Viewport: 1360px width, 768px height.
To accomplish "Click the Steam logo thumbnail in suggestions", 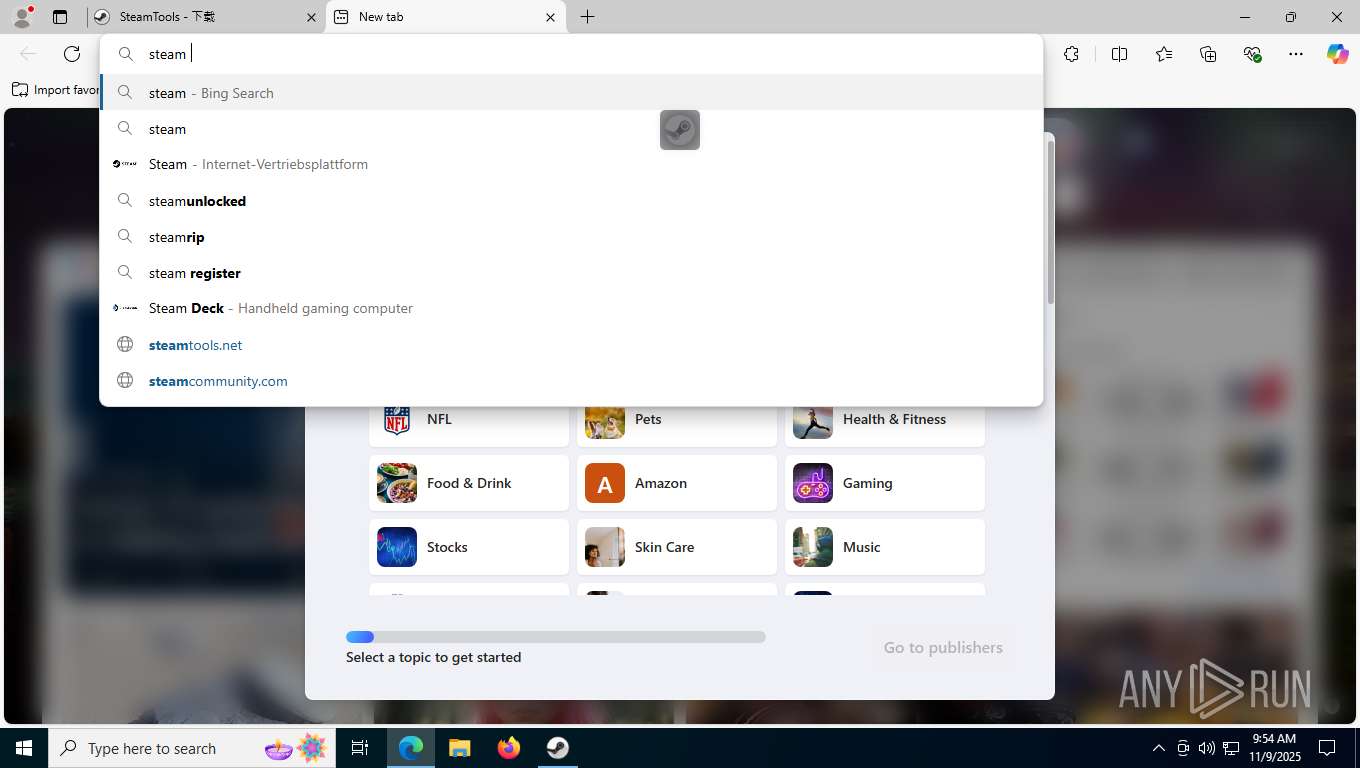I will 680,130.
